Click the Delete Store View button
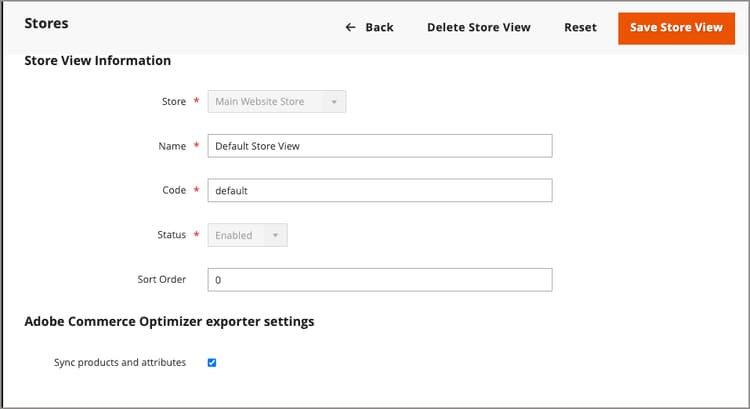 click(479, 27)
